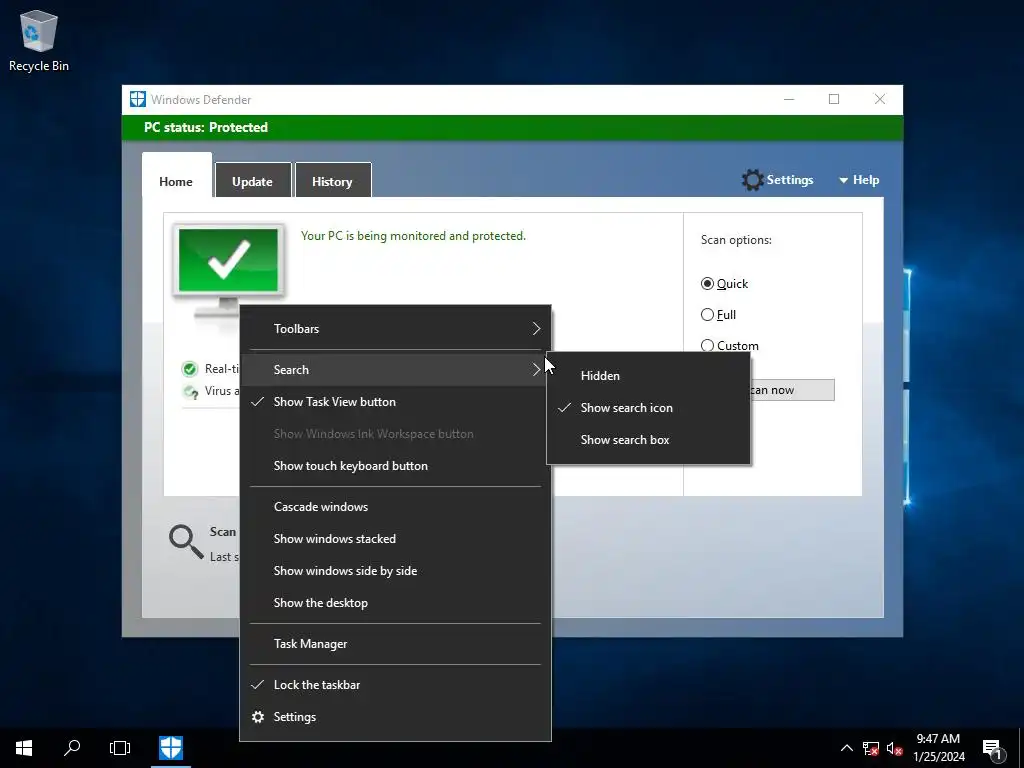Set search to Hidden
1024x768 pixels.
648,376
